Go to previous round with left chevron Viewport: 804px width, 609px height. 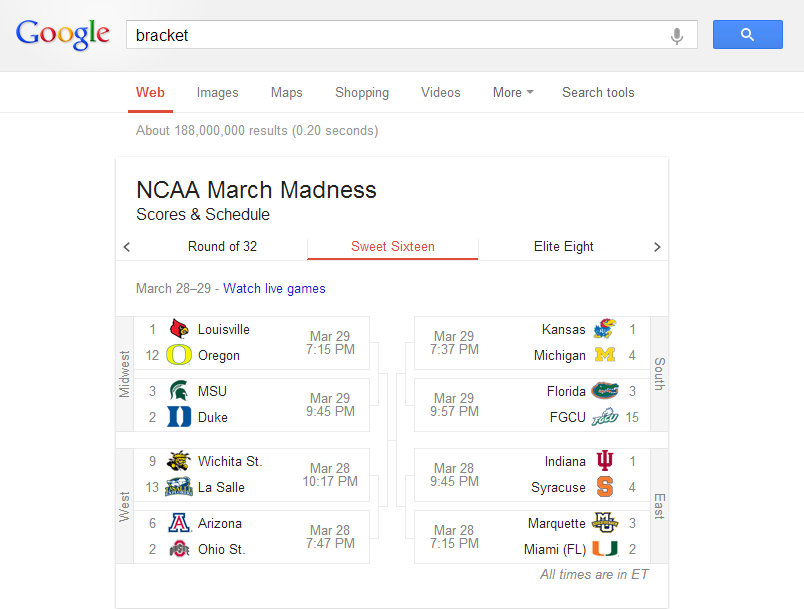tap(127, 247)
